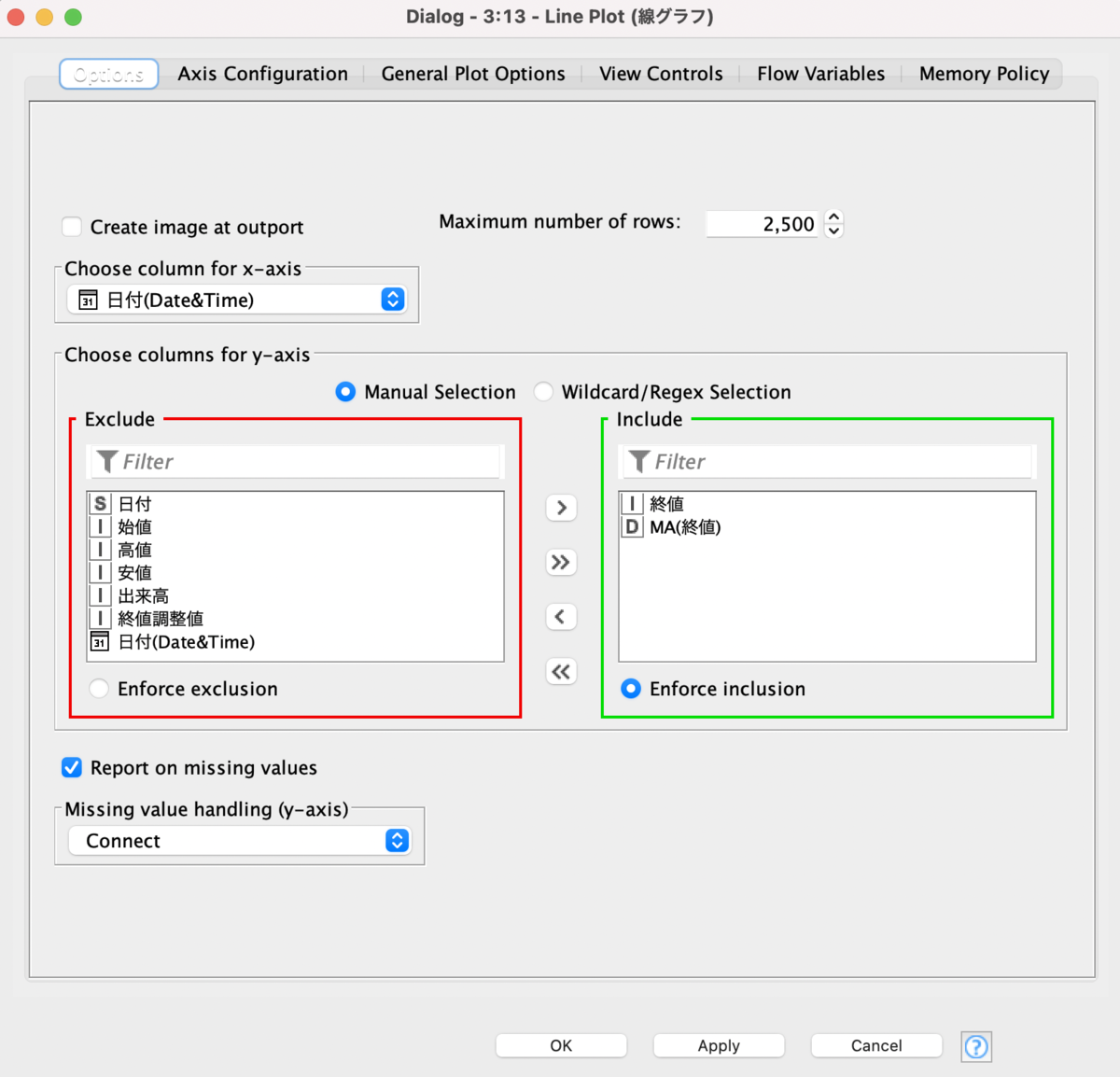
Task: Click the I type icon beside 出来高
Action: [x=100, y=595]
